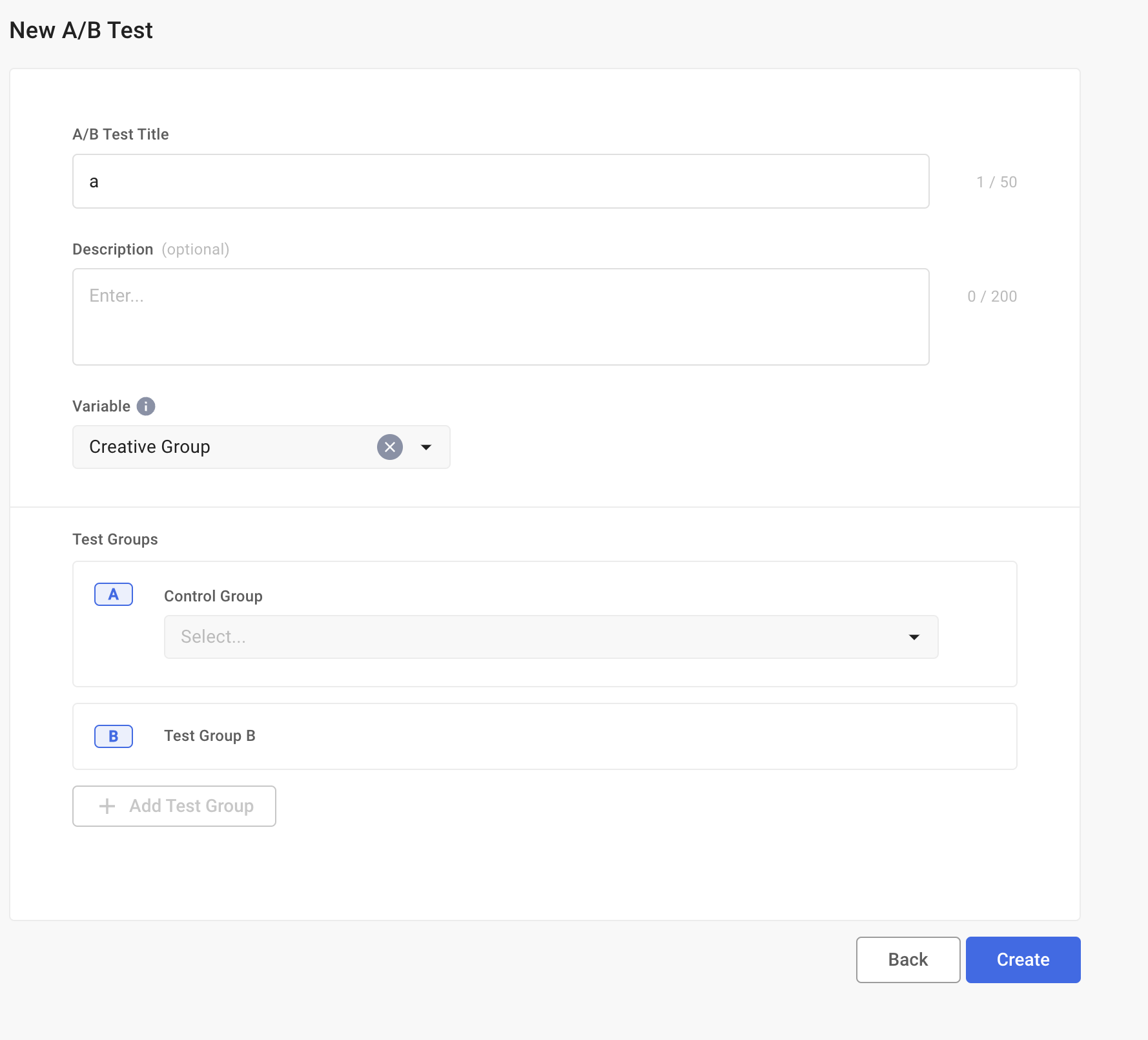Click the Creative Group selected value text
1148x1040 pixels.
pos(150,447)
